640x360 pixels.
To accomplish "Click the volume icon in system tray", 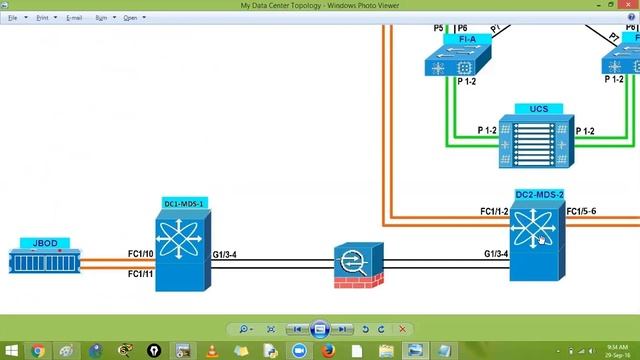I will pos(591,351).
